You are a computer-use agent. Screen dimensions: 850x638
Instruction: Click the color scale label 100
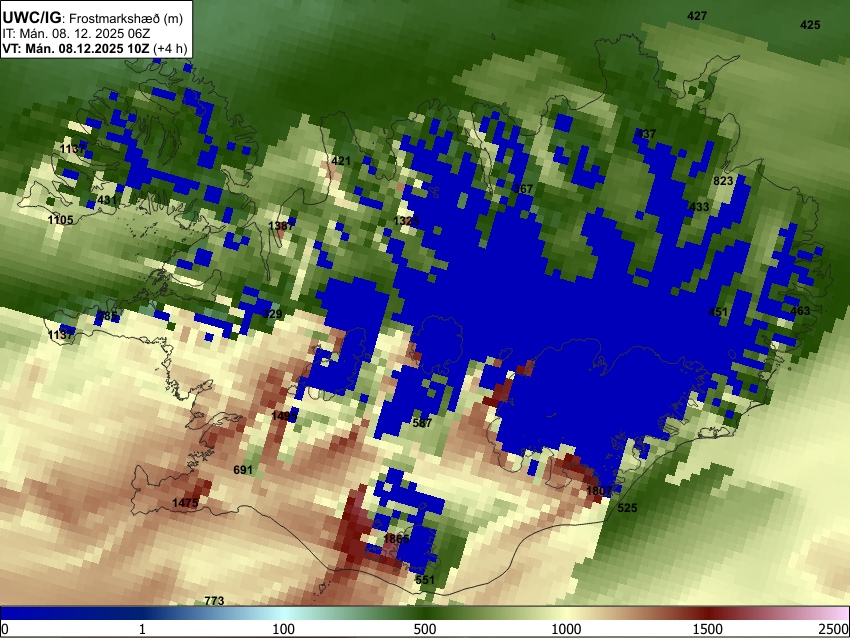pos(284,629)
